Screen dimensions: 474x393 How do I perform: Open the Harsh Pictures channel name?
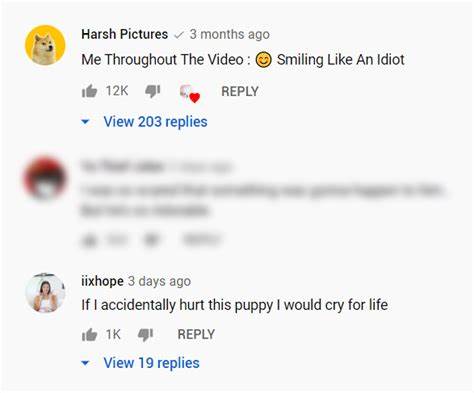click(125, 34)
